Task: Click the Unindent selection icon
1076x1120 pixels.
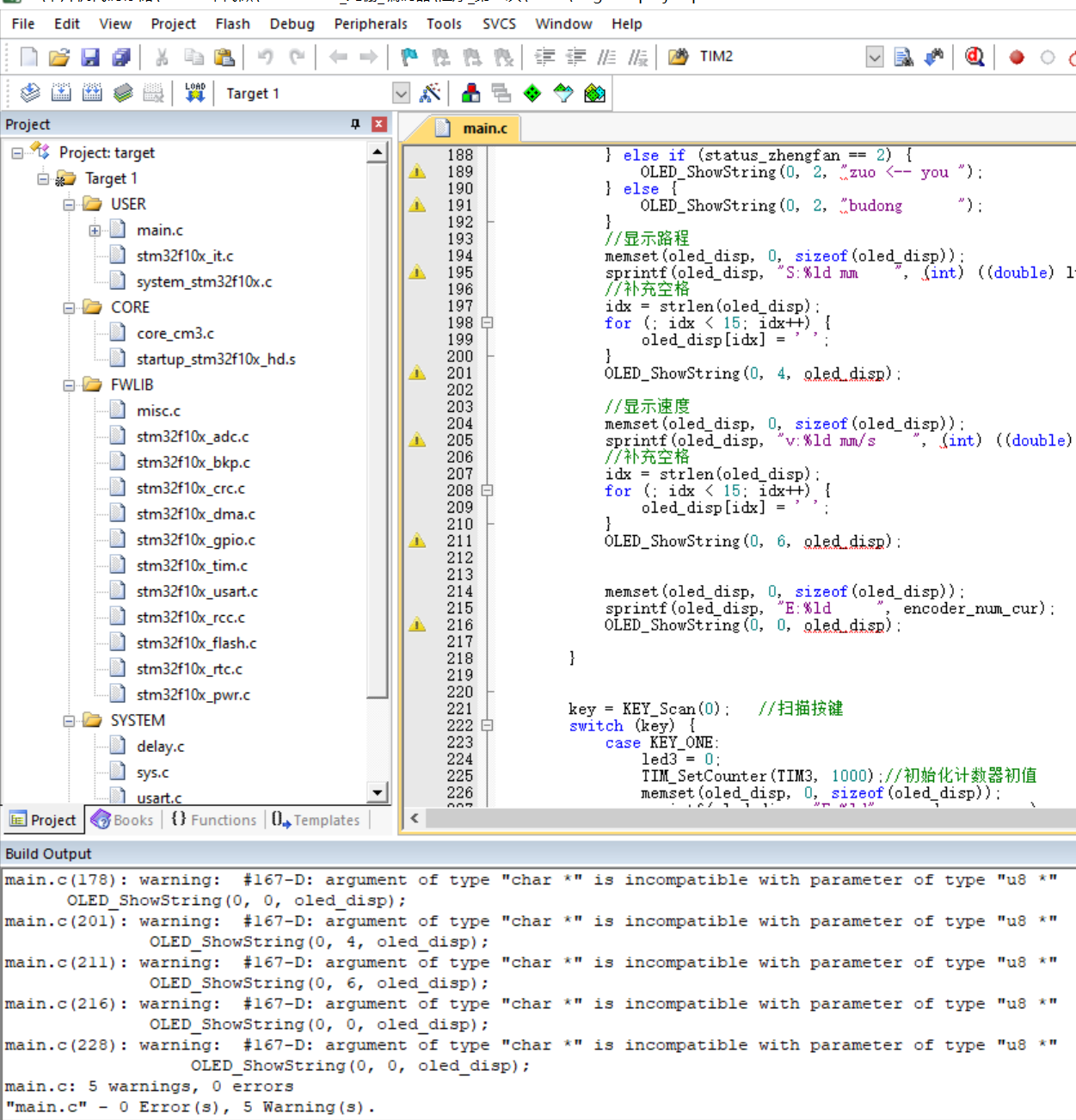Action: pyautogui.click(x=575, y=57)
